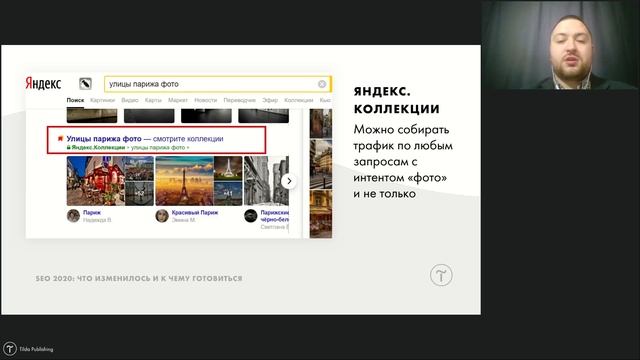
Task: Open the top Paris street image in side strip
Action: [x=321, y=123]
